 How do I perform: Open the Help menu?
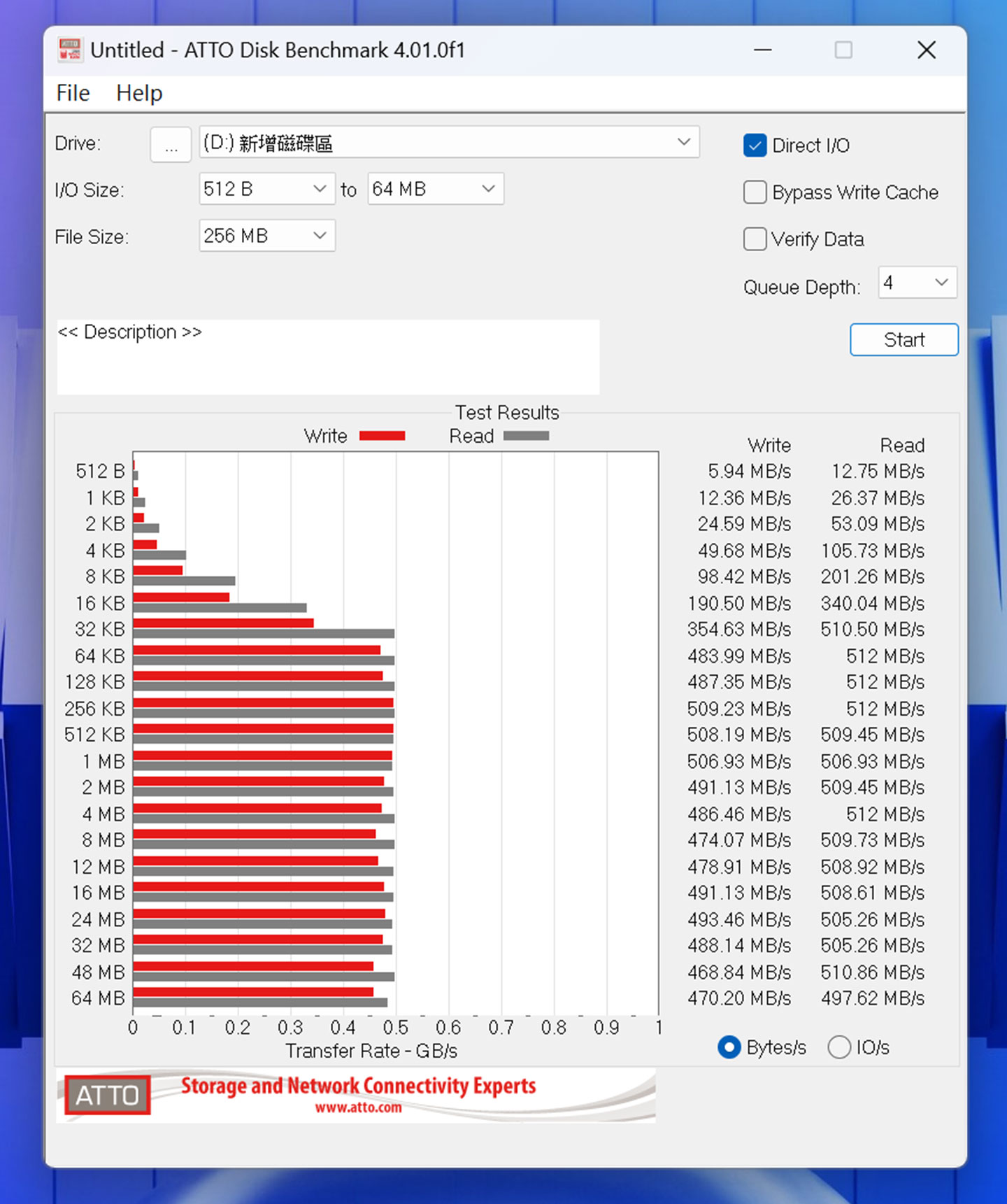pyautogui.click(x=139, y=93)
